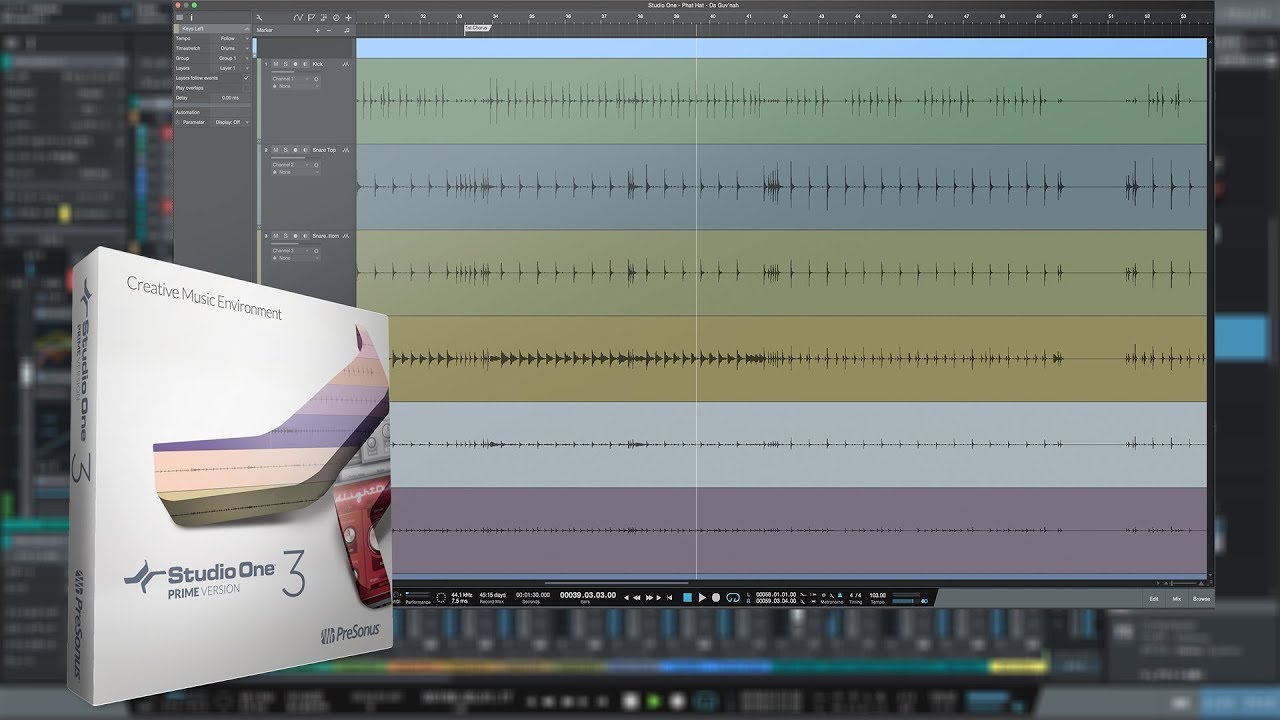
Task: Start playback with the play button
Action: 702,597
